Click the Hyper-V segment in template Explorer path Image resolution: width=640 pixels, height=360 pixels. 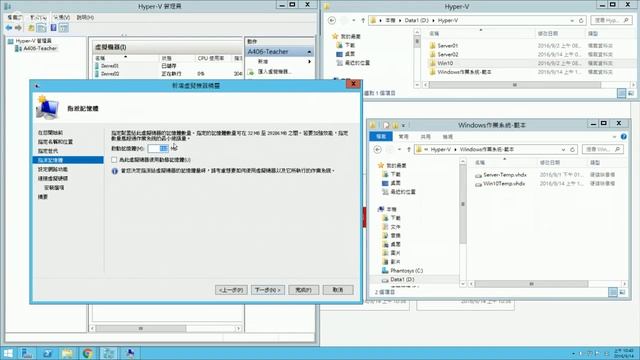click(441, 150)
